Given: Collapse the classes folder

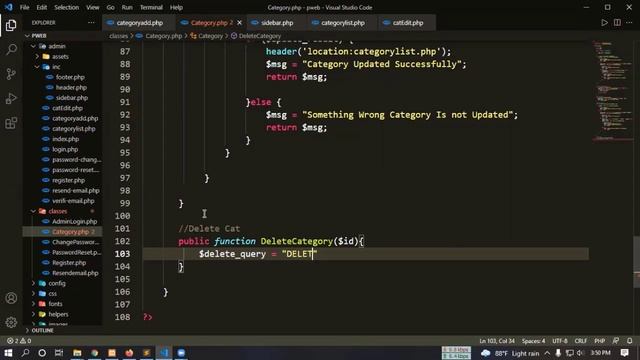Looking at the screenshot, I should click(58, 211).
